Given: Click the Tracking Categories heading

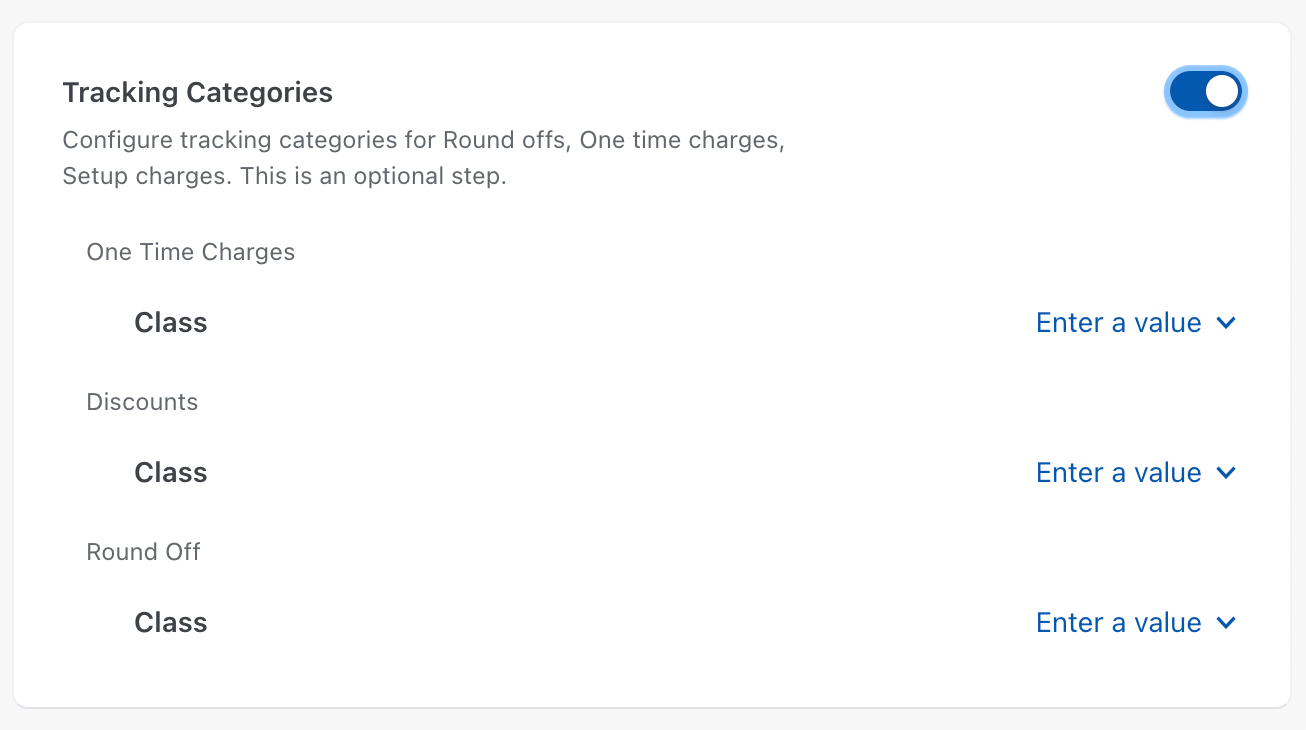Looking at the screenshot, I should point(197,93).
